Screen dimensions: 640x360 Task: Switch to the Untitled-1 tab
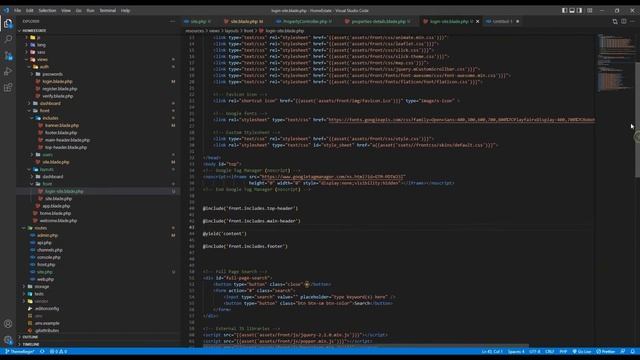[x=503, y=21]
